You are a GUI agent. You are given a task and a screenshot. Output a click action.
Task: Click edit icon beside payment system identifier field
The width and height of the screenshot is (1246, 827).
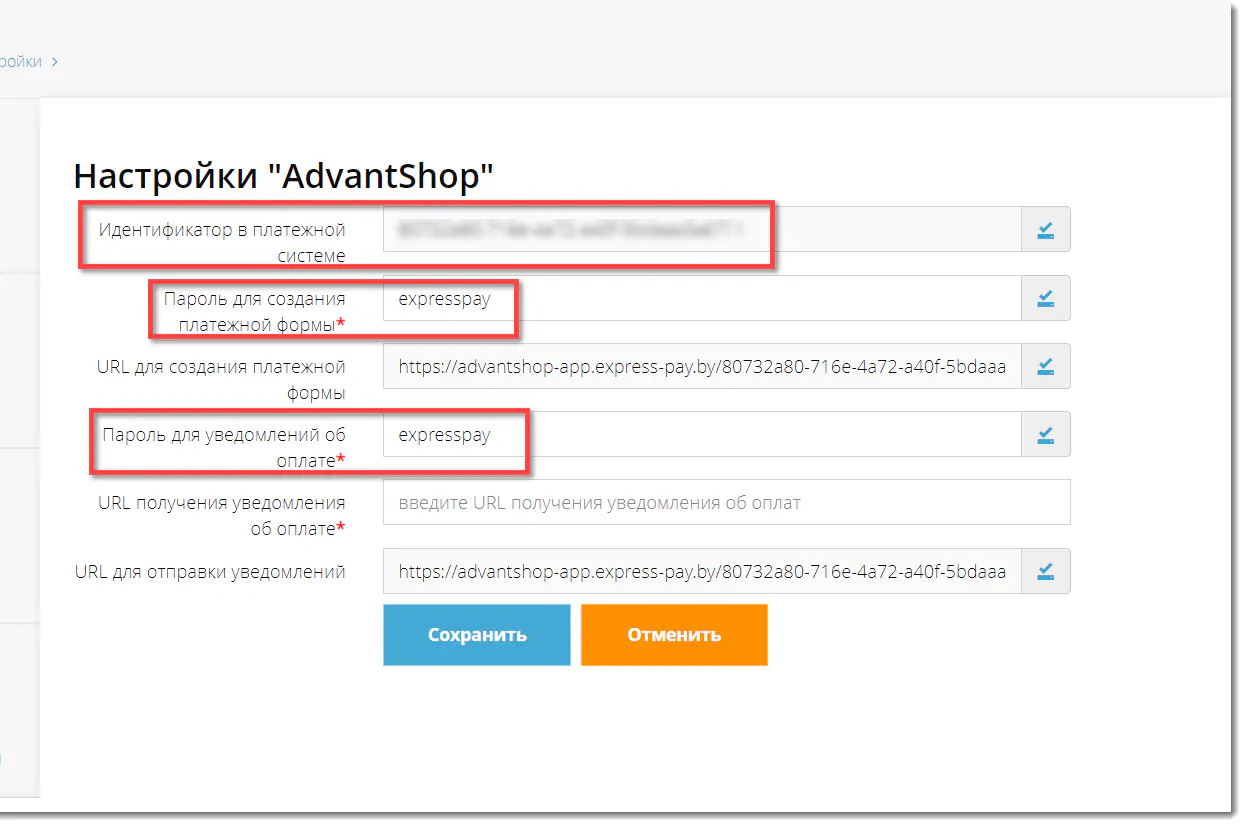(1045, 230)
